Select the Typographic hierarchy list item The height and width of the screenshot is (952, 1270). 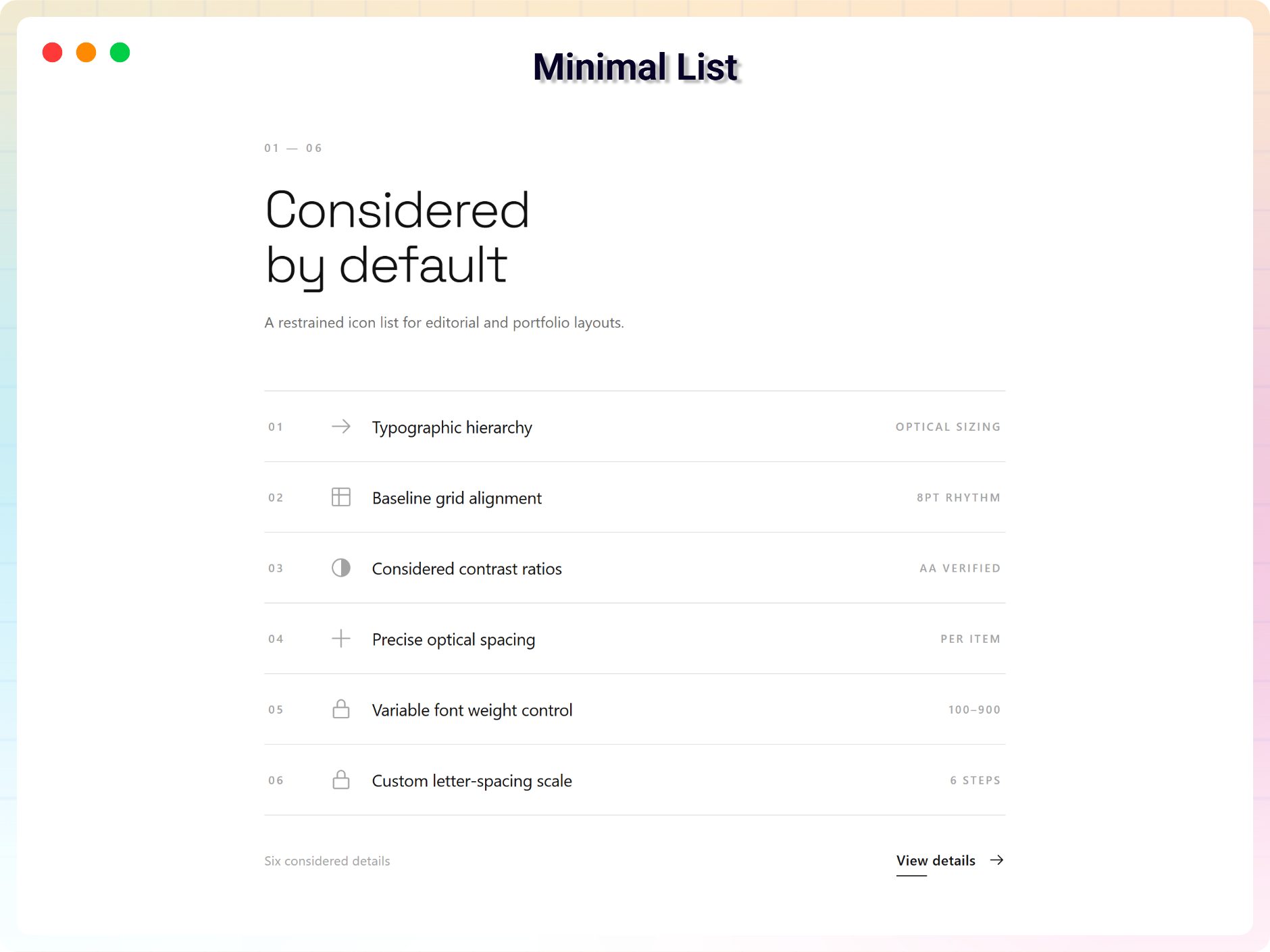click(x=635, y=427)
